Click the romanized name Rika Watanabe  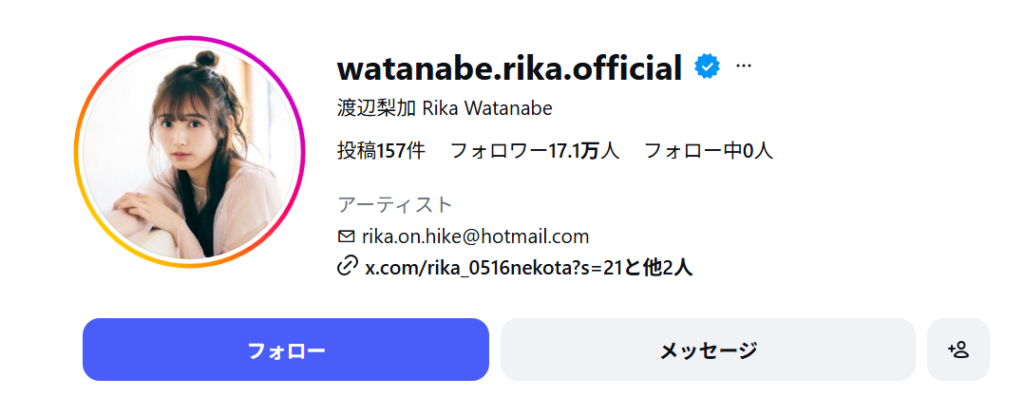pos(488,108)
